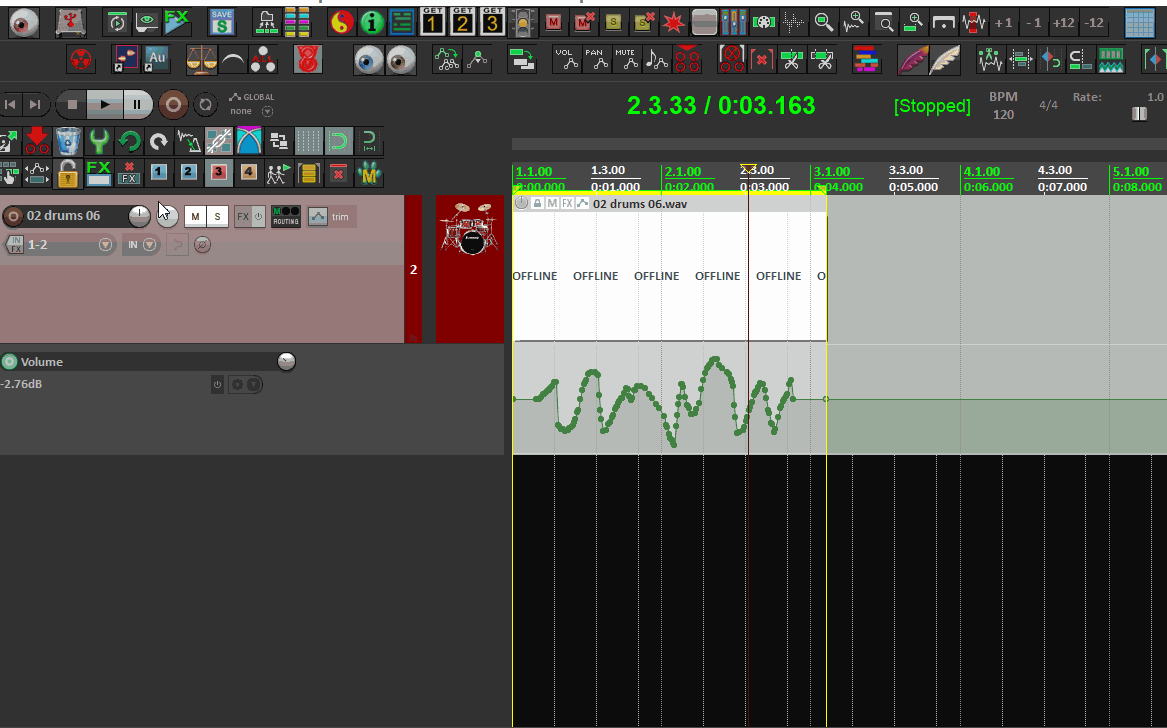
Task: Toggle mute M on 02 drums 06 track
Action: pos(195,217)
